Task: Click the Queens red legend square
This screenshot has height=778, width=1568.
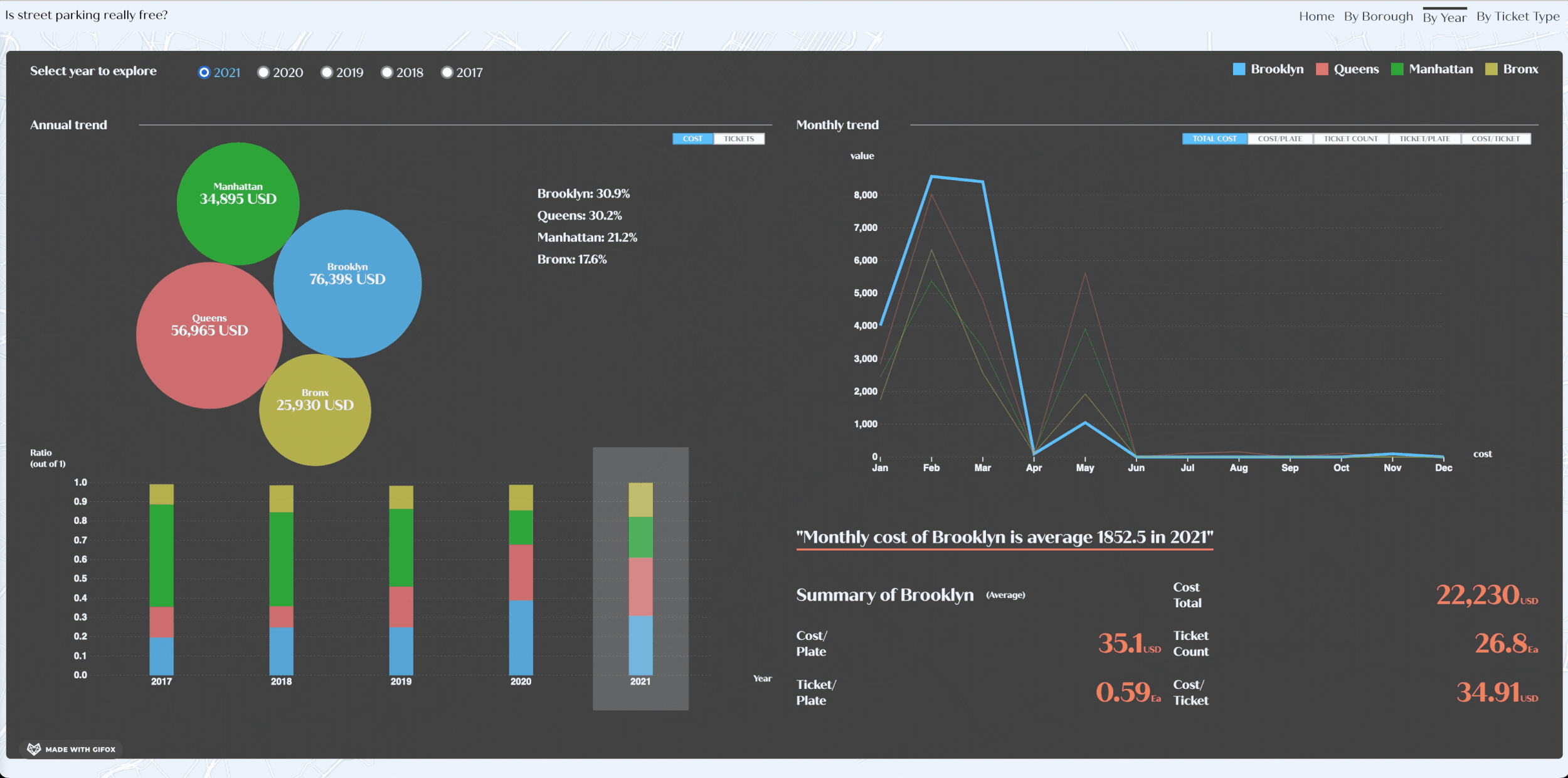Action: tap(1322, 69)
